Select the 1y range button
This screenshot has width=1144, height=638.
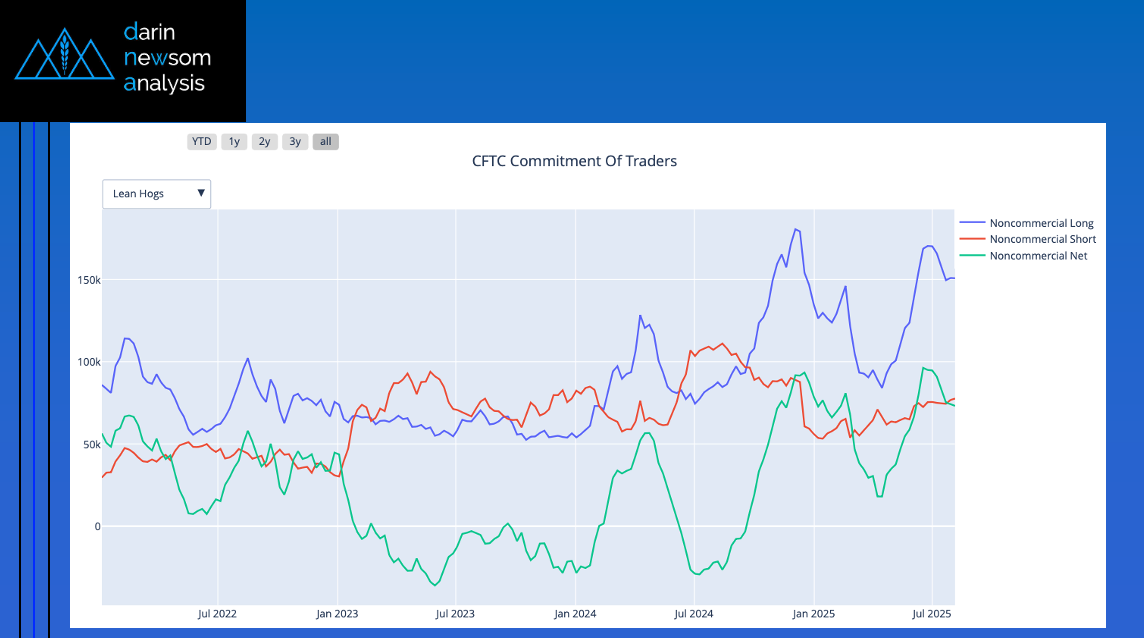[234, 142]
